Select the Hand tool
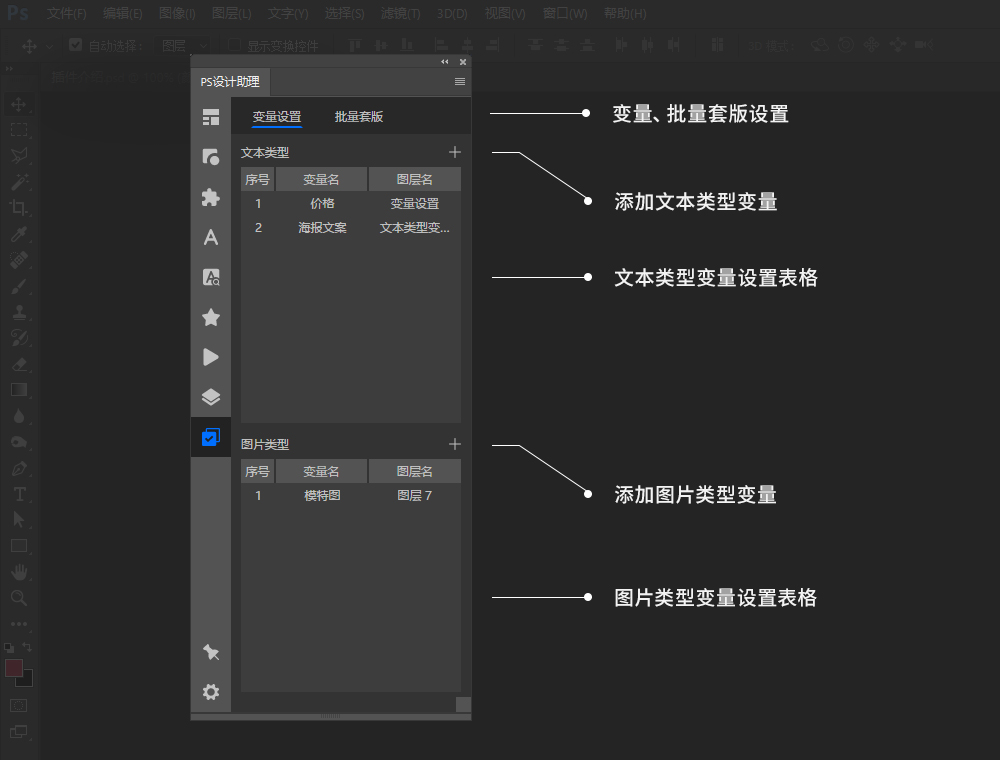This screenshot has height=760, width=1000. pyautogui.click(x=20, y=572)
